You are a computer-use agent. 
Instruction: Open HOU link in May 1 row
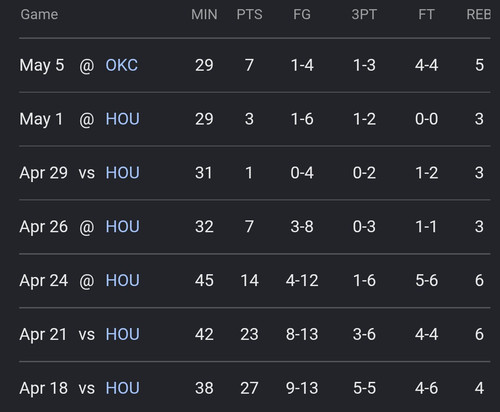click(x=122, y=119)
